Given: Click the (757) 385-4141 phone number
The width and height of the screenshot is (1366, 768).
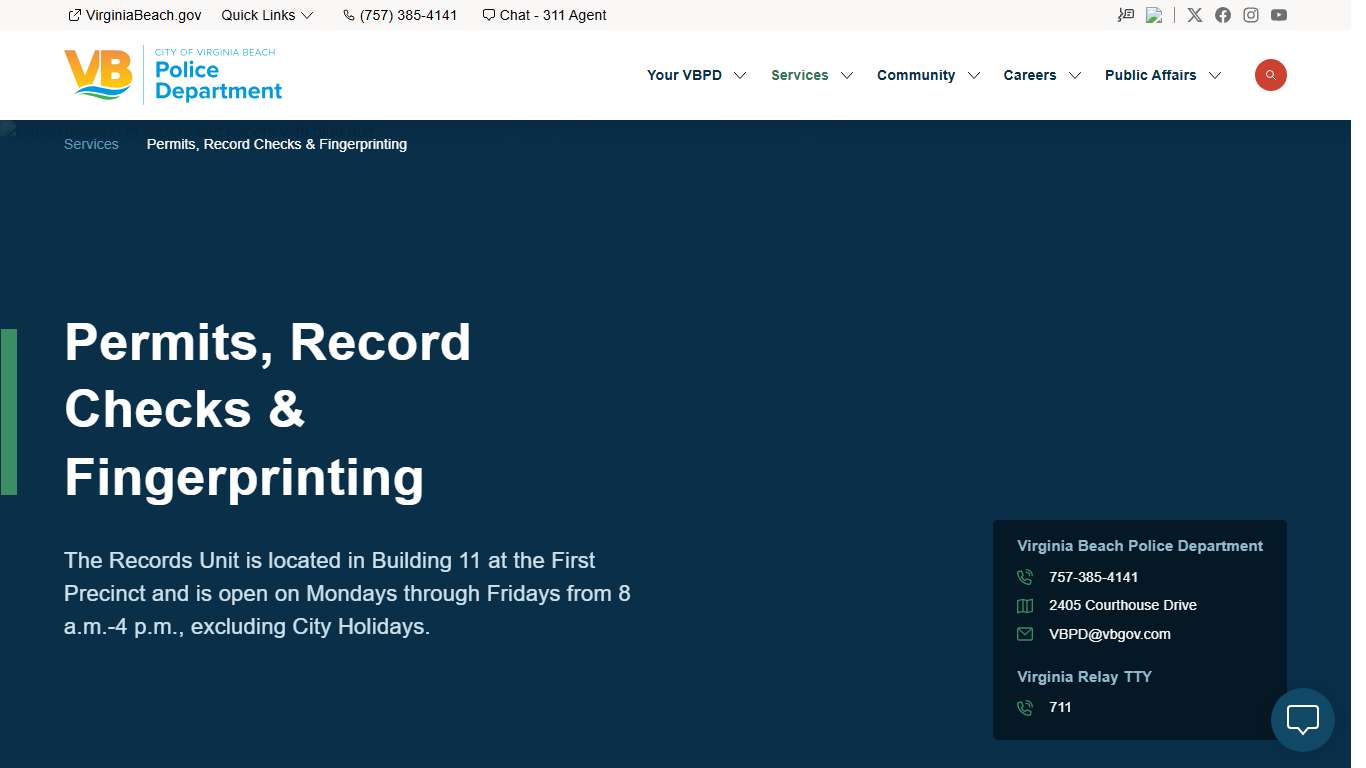Looking at the screenshot, I should (407, 14).
